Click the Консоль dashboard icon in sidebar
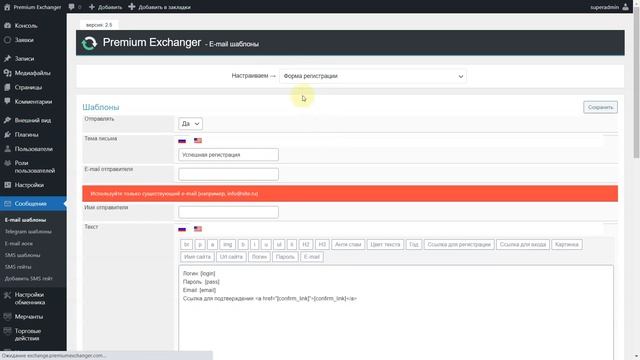 tap(7, 25)
